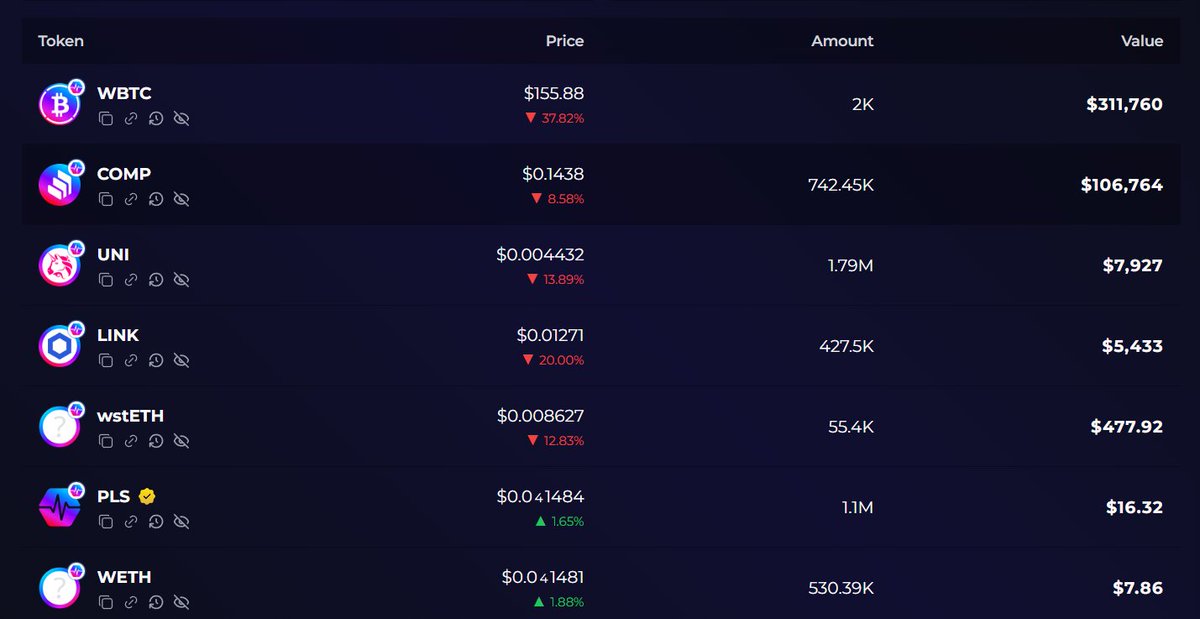Hide the wstETH token

pyautogui.click(x=181, y=441)
